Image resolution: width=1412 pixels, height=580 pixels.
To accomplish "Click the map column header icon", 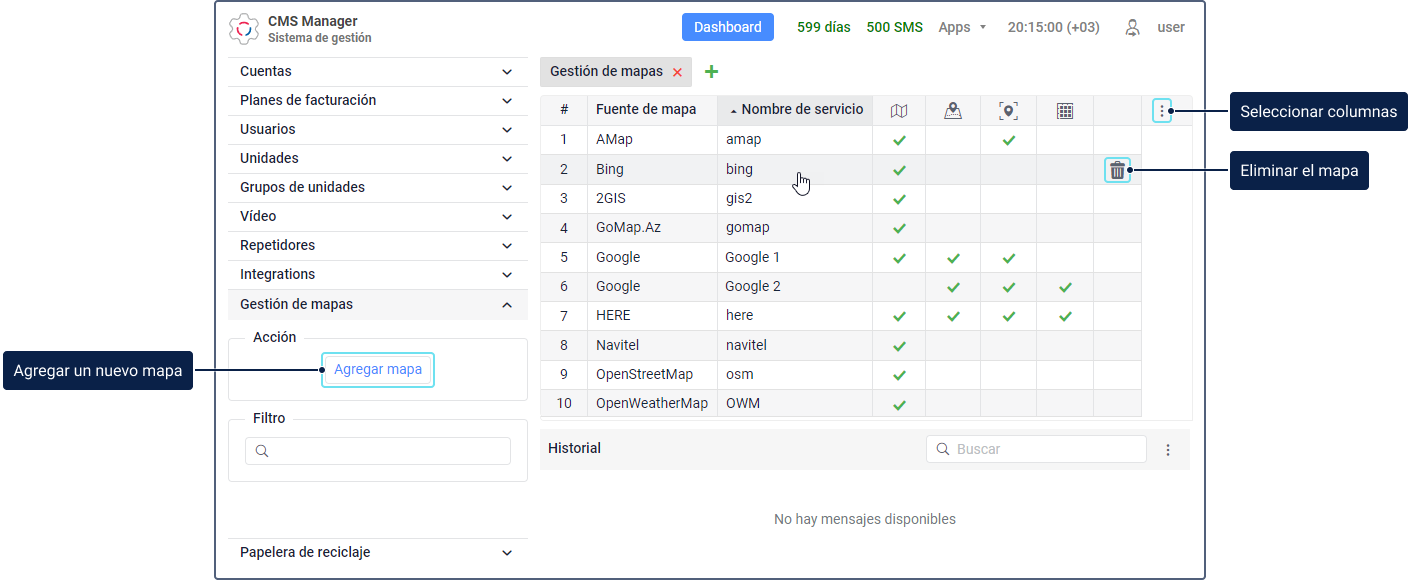I will [x=899, y=110].
